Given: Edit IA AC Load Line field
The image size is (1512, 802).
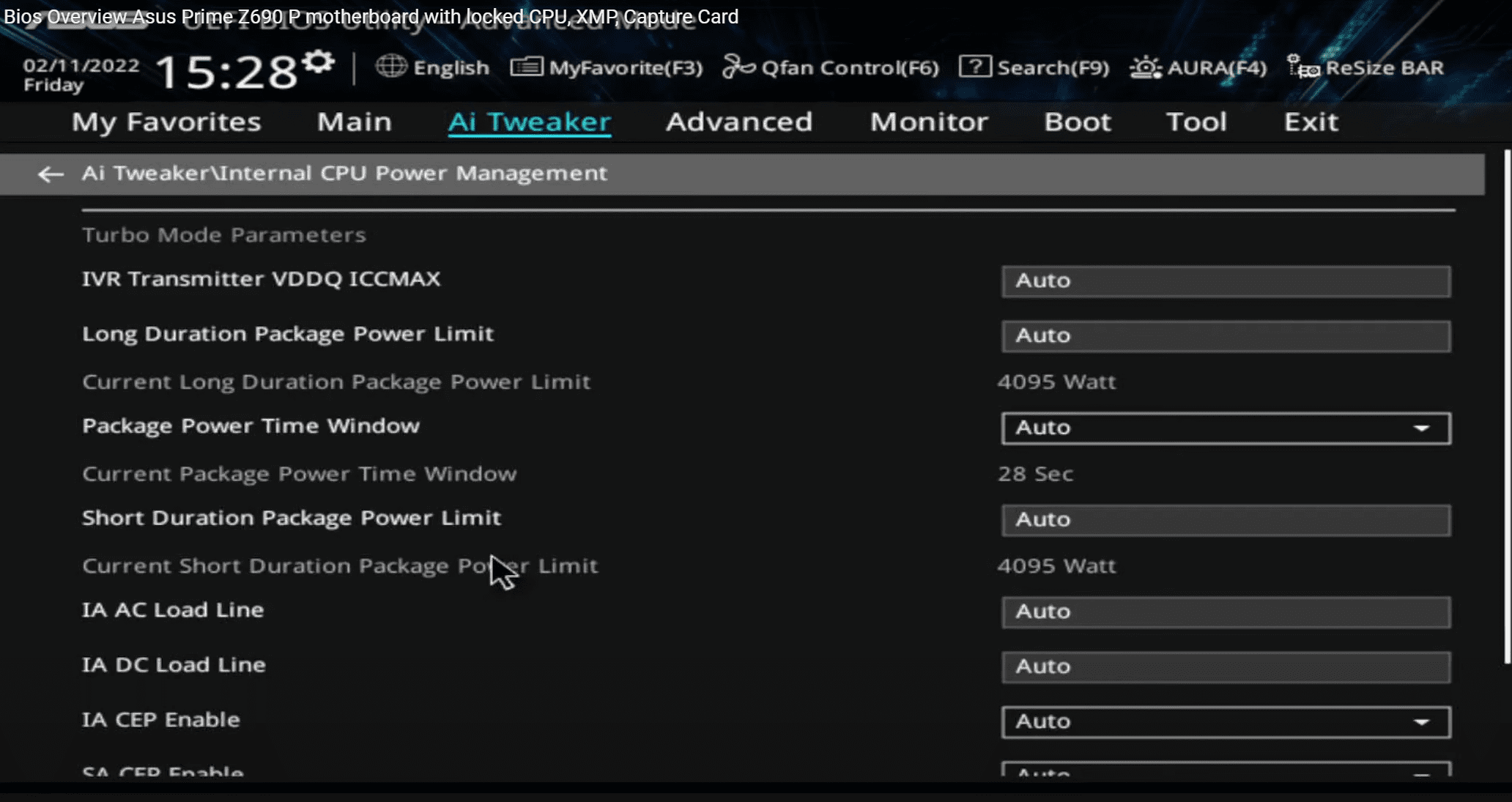Looking at the screenshot, I should 1226,612.
